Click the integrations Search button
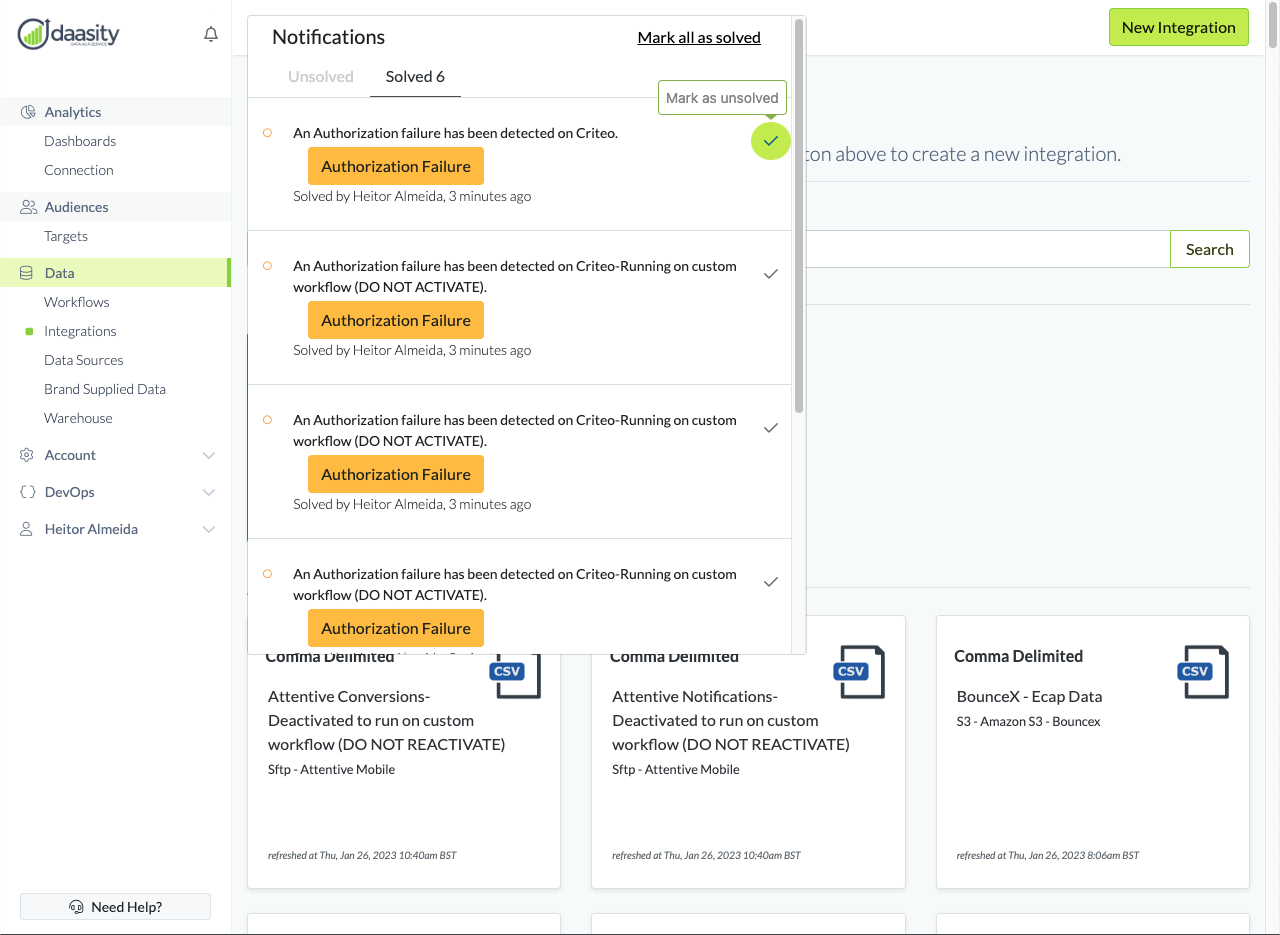 1209,249
